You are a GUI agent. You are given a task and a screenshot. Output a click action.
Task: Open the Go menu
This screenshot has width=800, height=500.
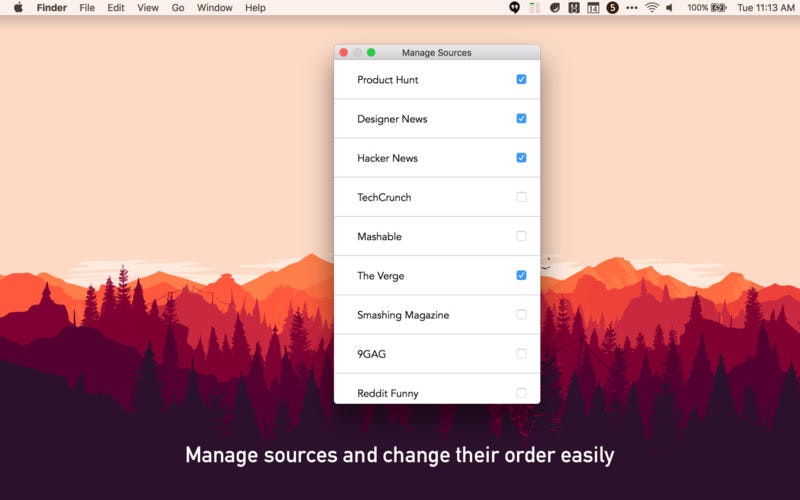178,8
